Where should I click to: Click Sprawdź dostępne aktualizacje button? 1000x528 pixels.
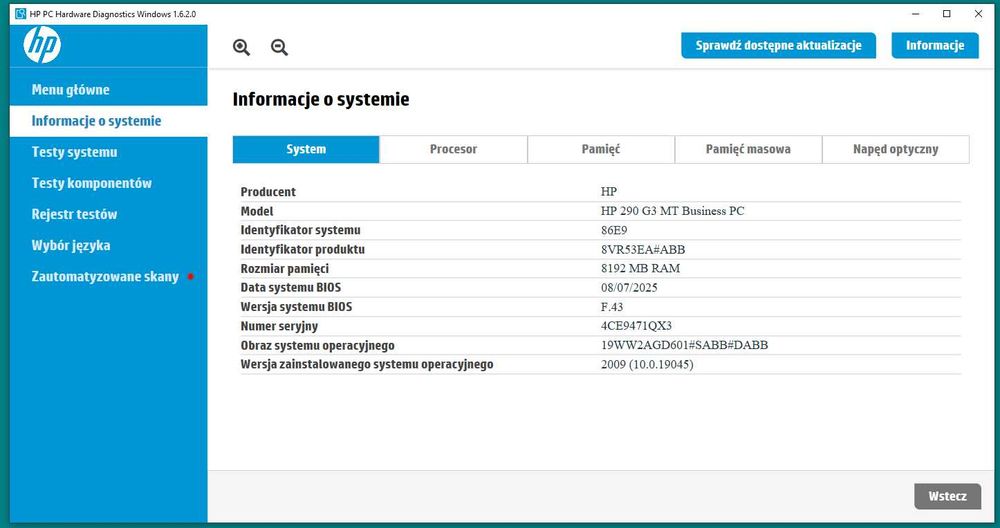point(778,45)
